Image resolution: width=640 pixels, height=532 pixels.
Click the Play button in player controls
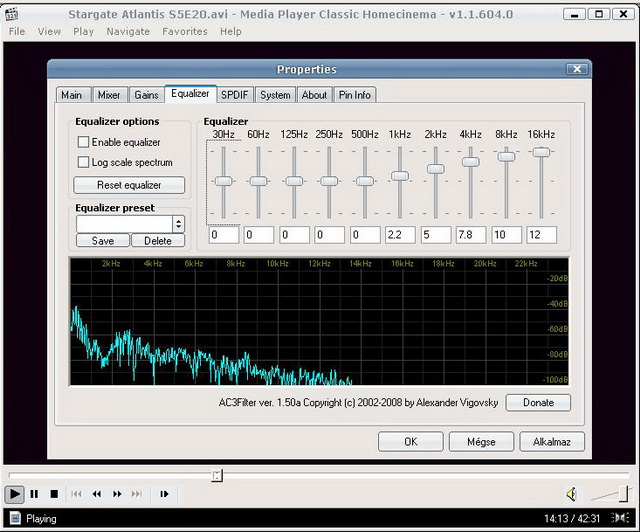coord(14,494)
